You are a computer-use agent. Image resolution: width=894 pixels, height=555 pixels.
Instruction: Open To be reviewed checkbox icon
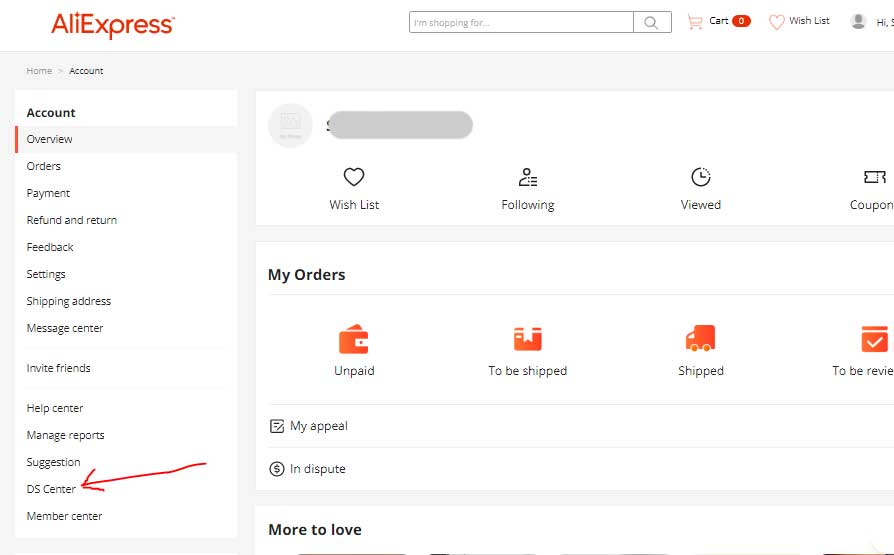click(874, 339)
